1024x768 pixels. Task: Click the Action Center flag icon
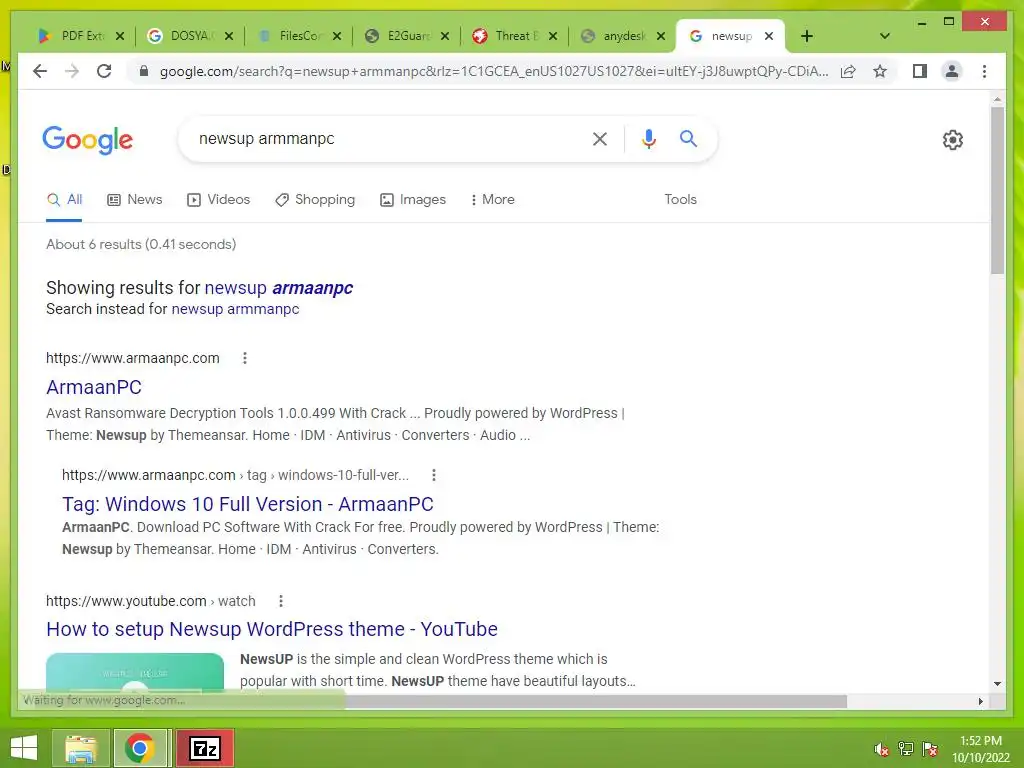point(929,749)
